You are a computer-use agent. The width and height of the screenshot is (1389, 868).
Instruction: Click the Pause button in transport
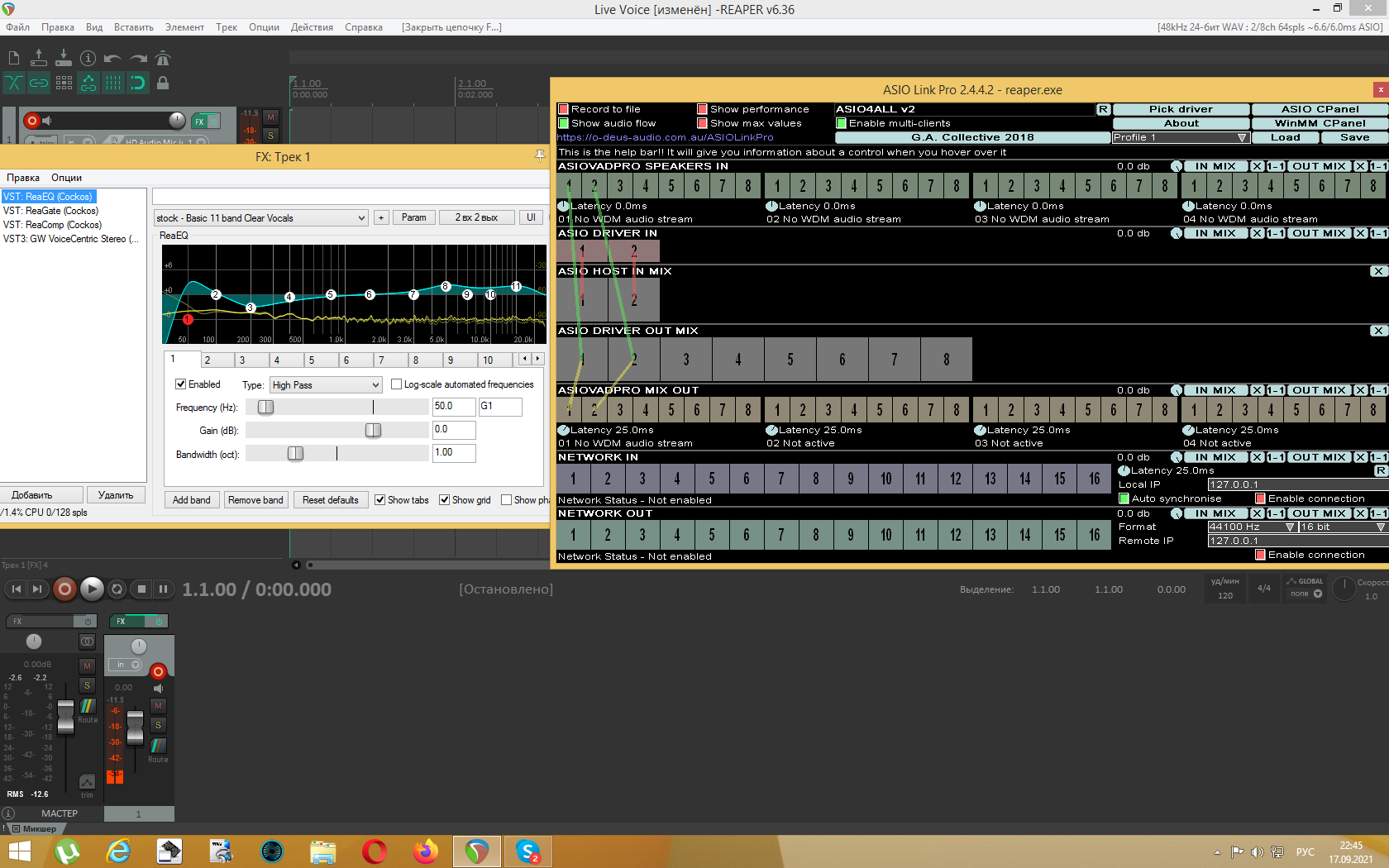coord(163,589)
